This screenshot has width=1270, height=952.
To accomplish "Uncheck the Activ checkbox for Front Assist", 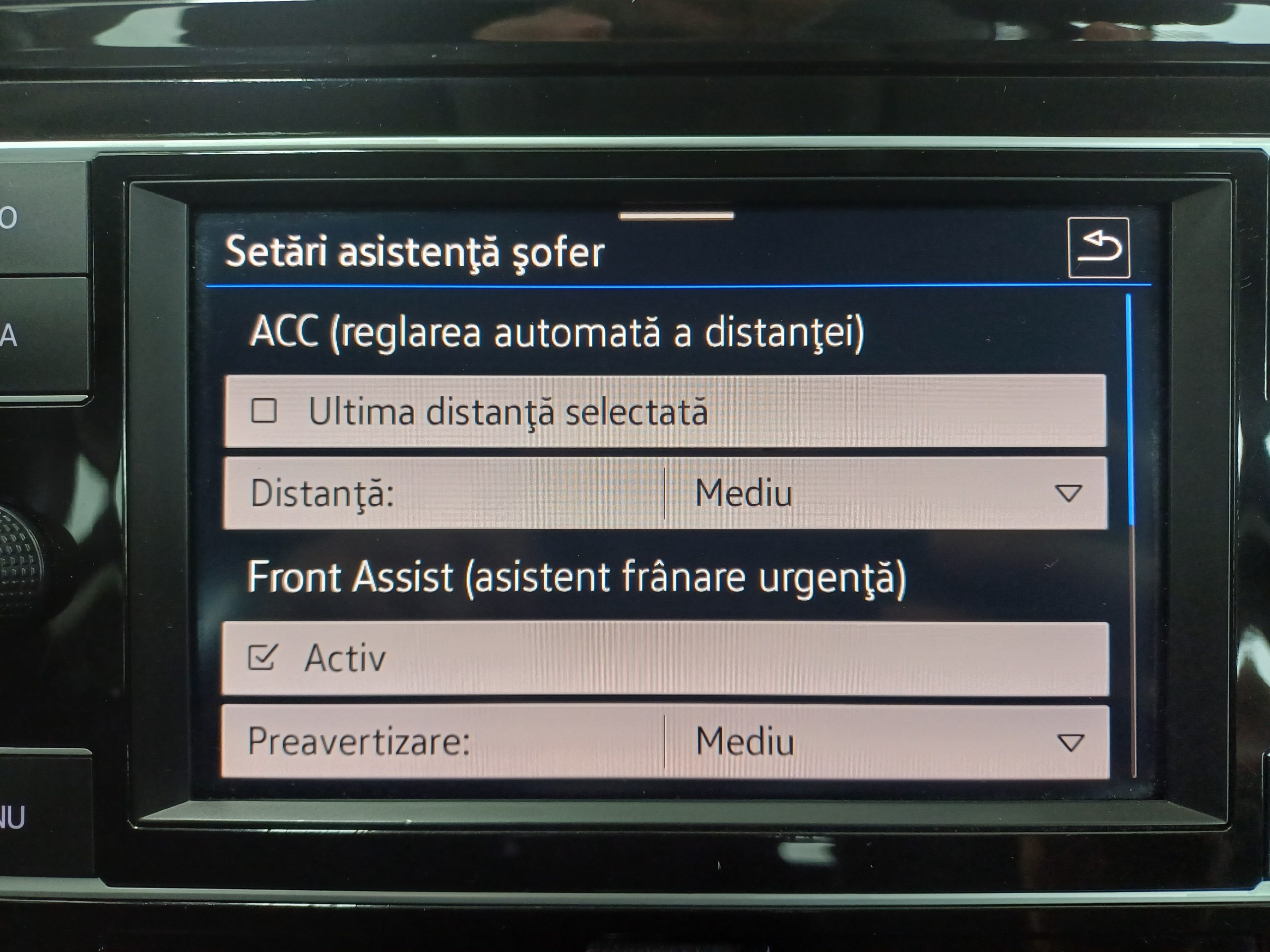I will click(262, 657).
